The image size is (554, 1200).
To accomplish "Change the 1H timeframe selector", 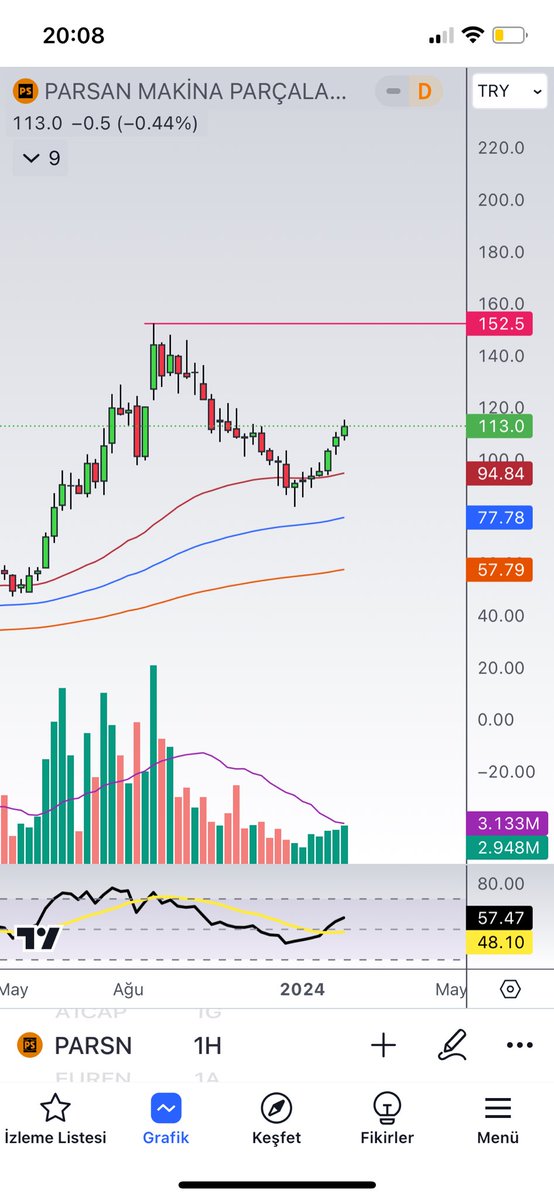I will pos(207,1046).
